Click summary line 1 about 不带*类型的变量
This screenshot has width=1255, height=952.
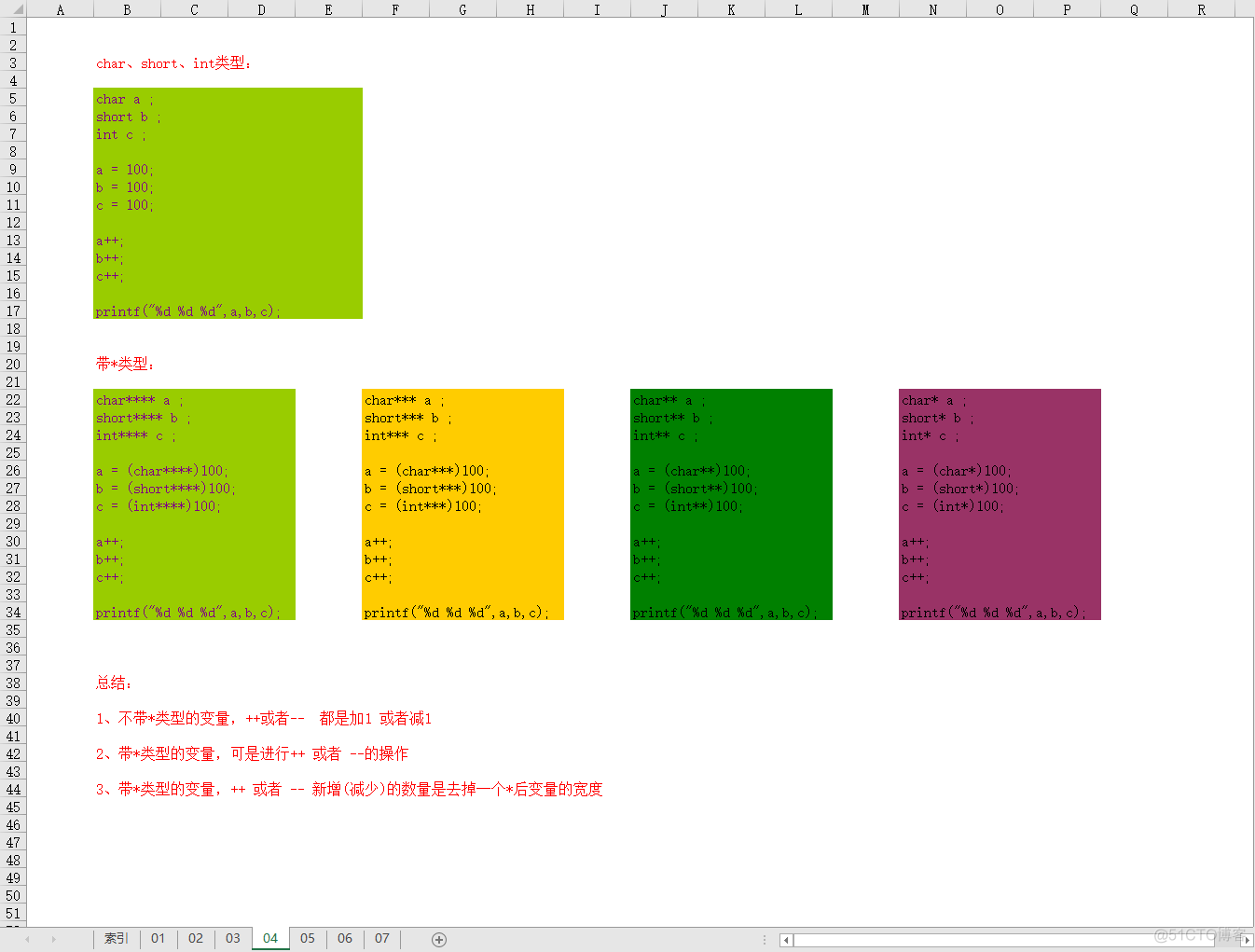264,719
